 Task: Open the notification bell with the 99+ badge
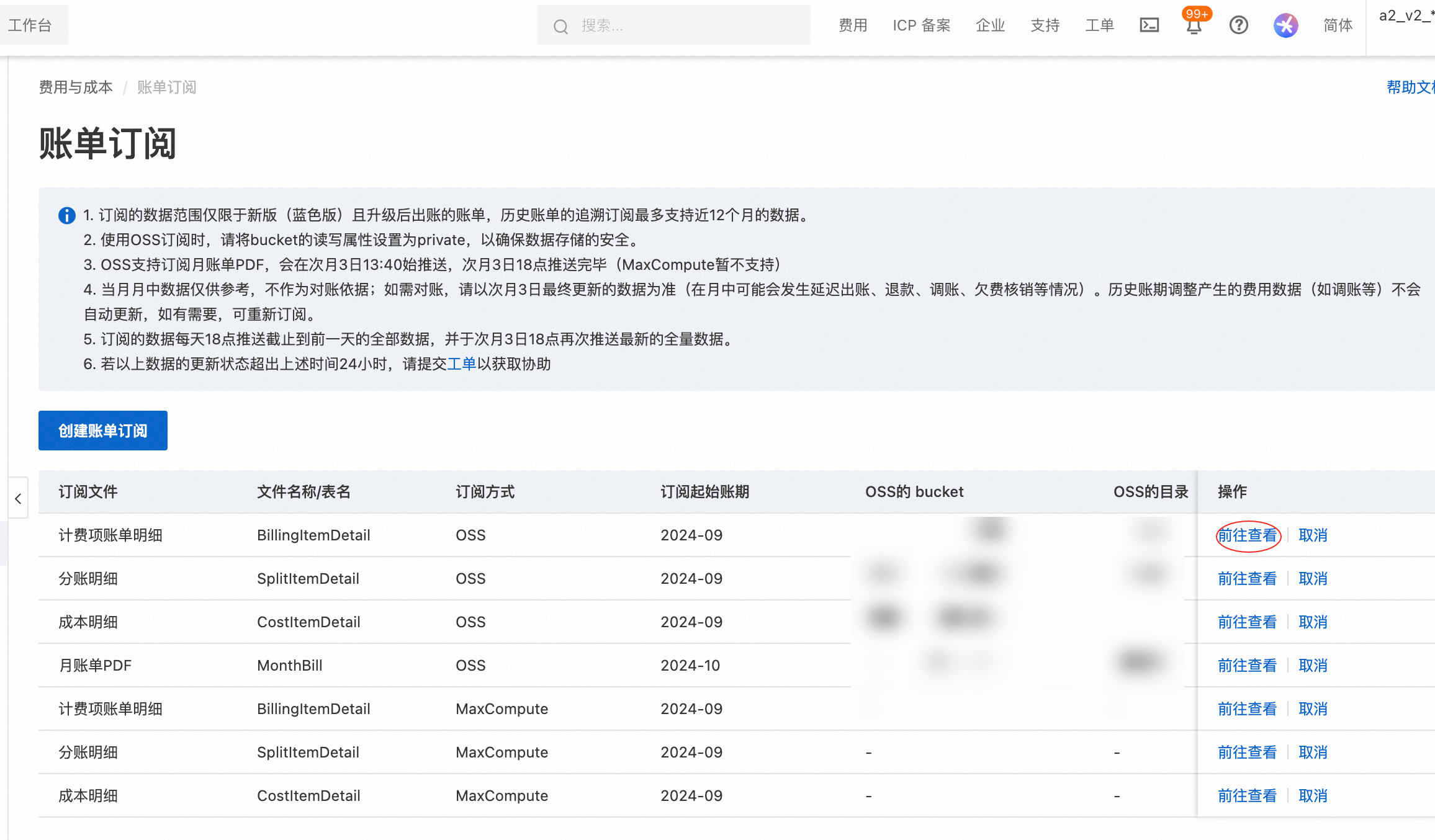pyautogui.click(x=1194, y=25)
